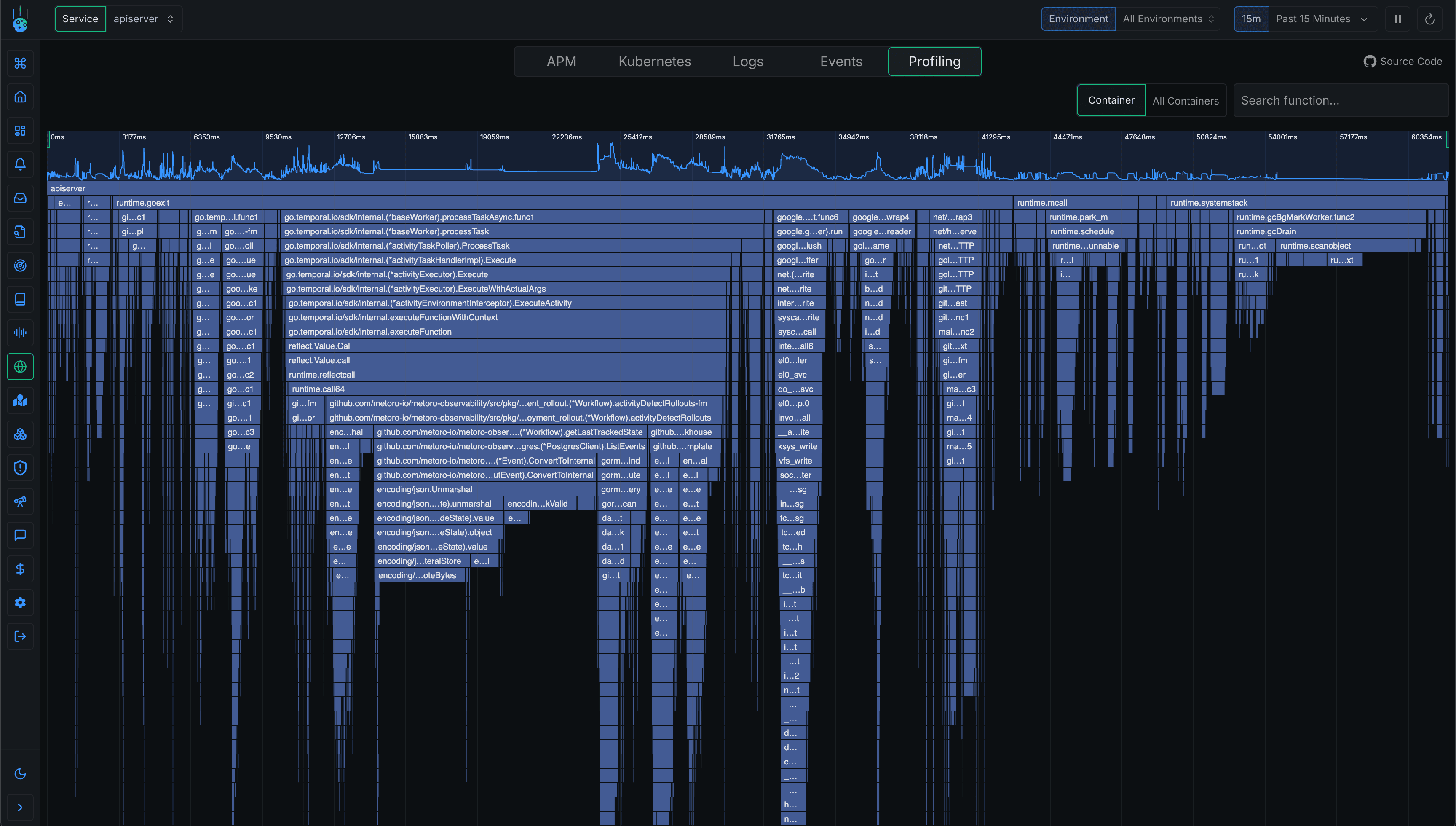1456x826 pixels.
Task: Click the refresh data button
Action: coord(1430,19)
